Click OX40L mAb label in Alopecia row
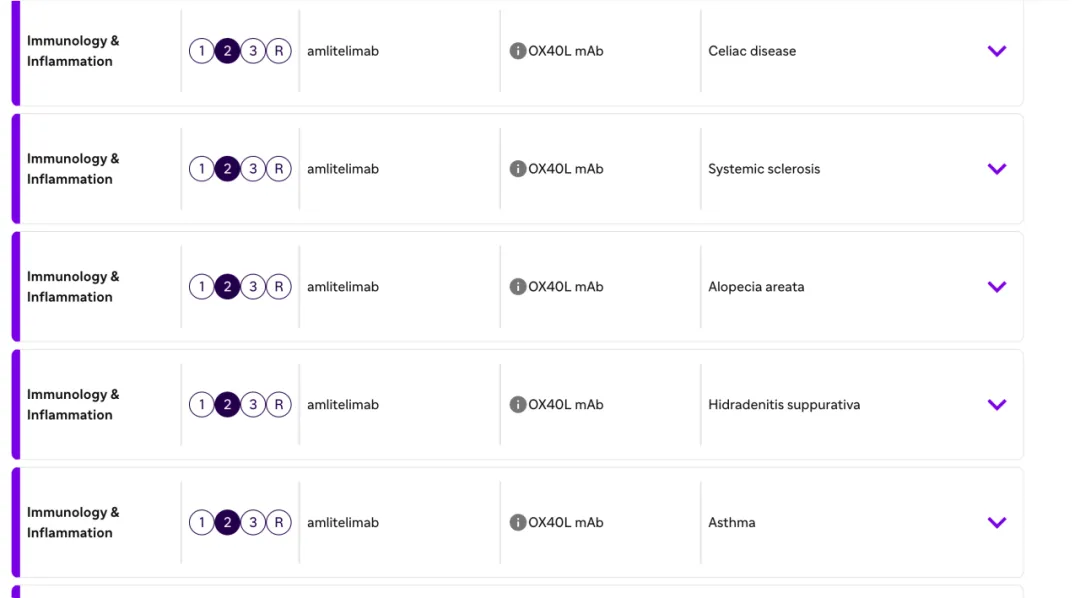 pyautogui.click(x=566, y=287)
